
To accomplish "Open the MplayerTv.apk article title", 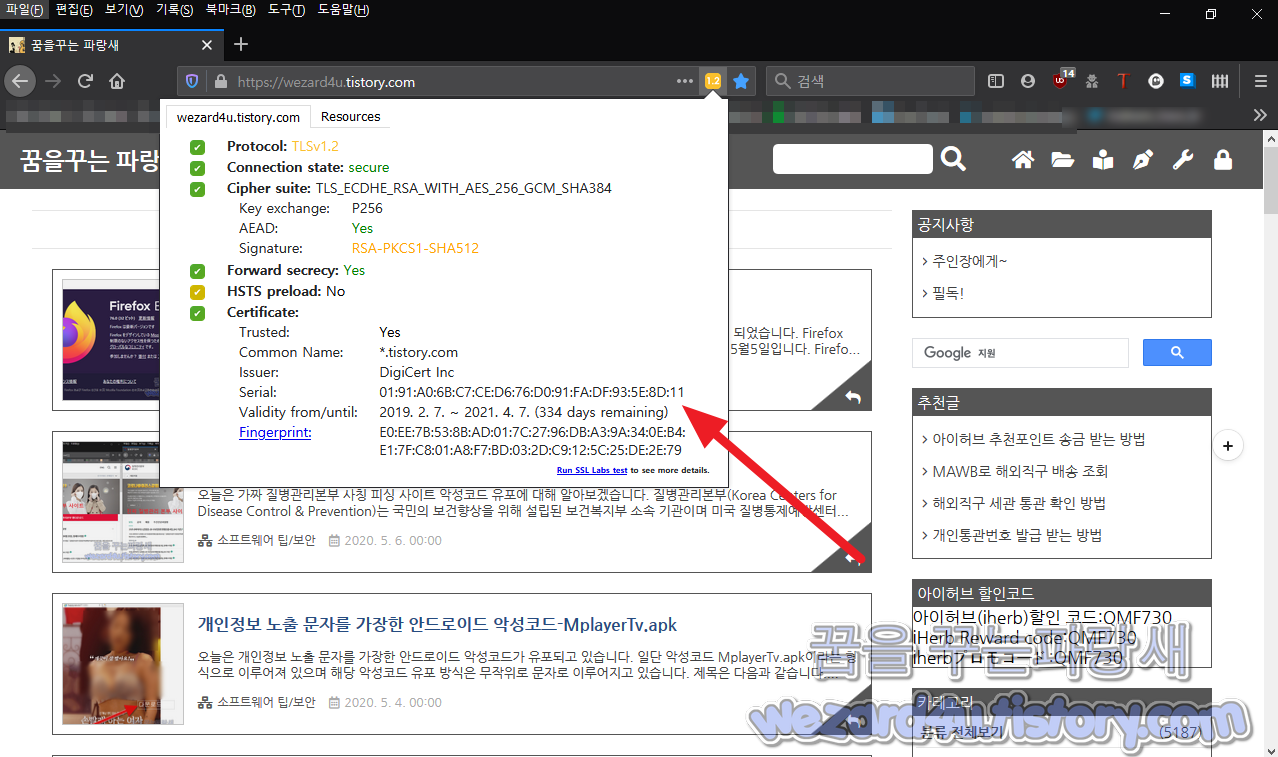I will point(437,625).
